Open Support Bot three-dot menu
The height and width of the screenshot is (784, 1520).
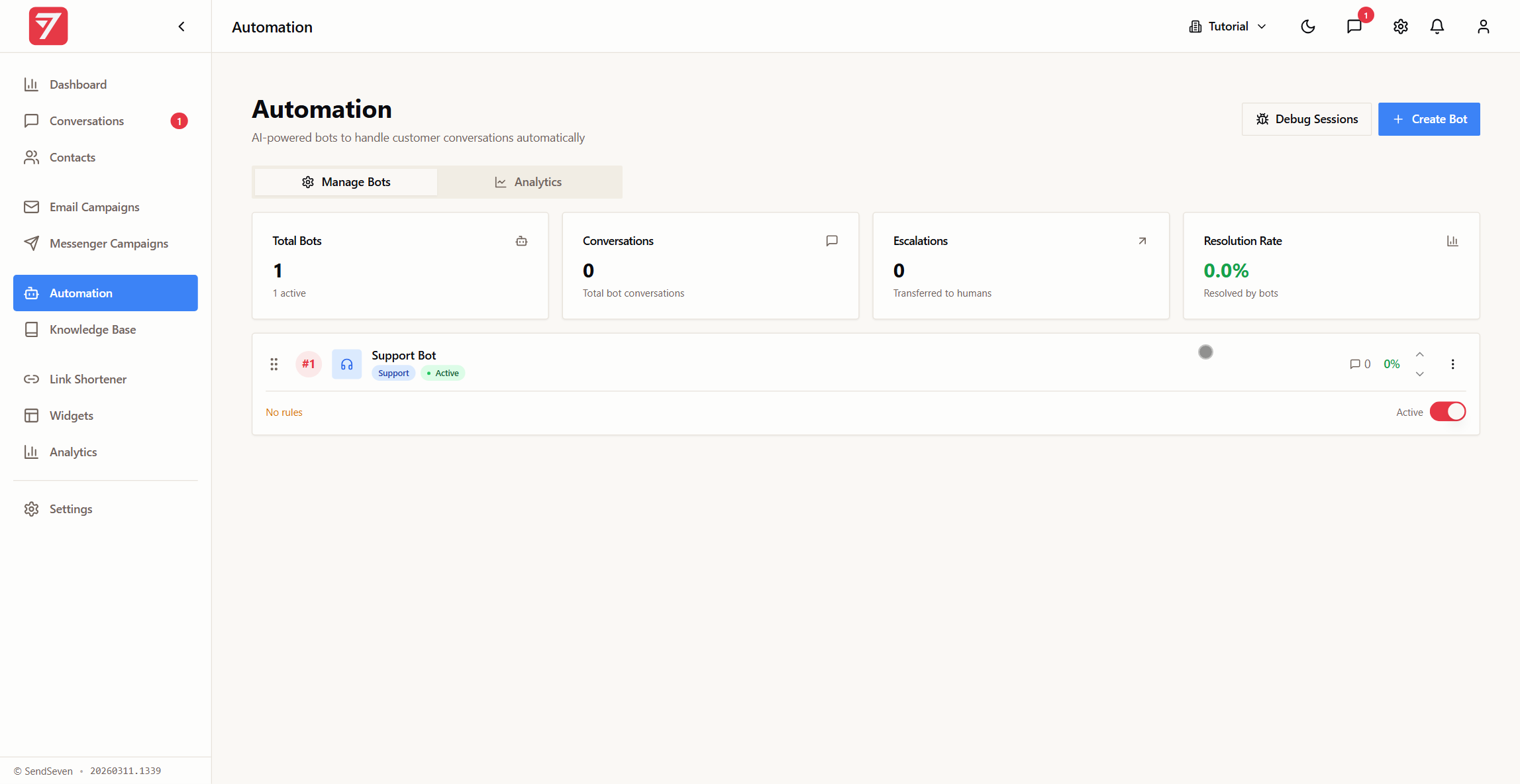point(1453,364)
